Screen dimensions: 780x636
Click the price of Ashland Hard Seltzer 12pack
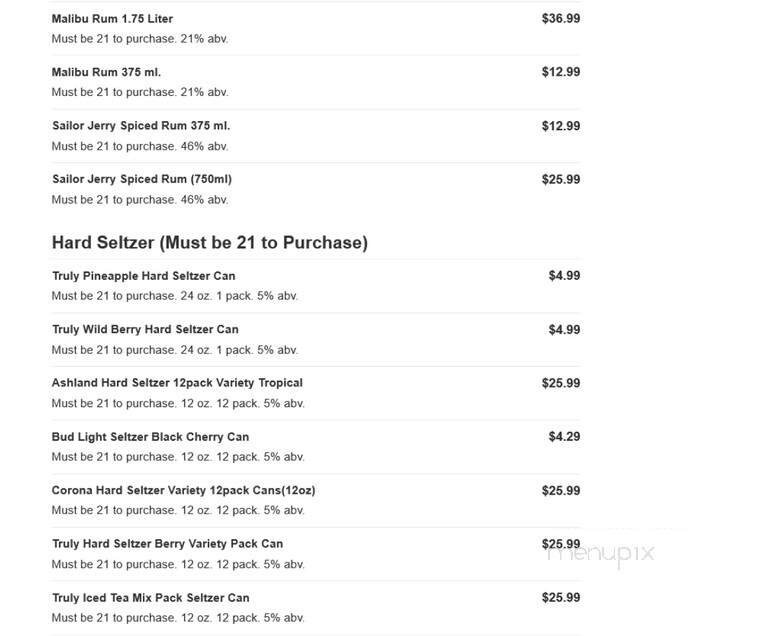(560, 383)
